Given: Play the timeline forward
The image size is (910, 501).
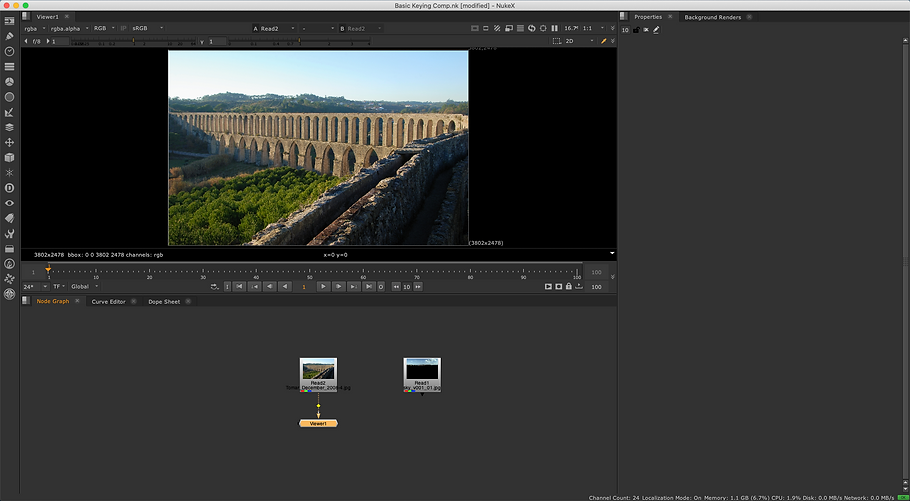Looking at the screenshot, I should coord(323,286).
